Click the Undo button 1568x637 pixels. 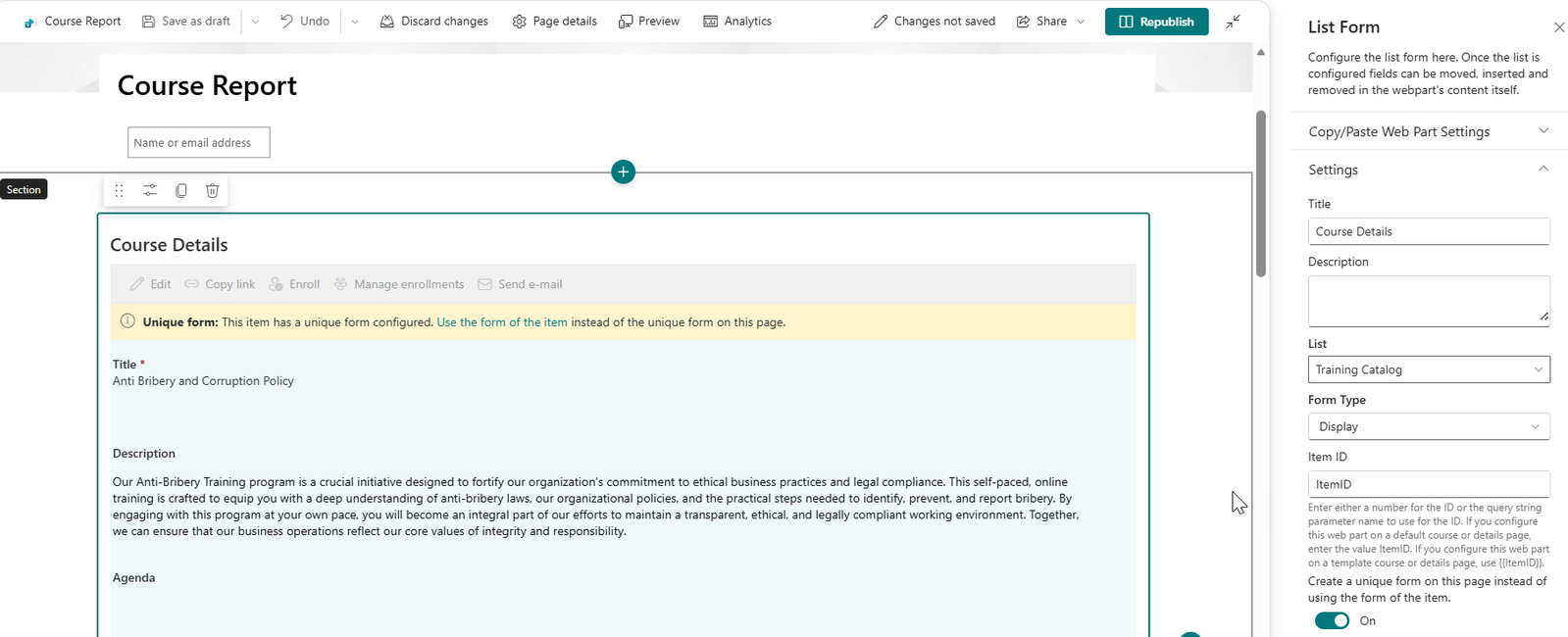point(304,22)
